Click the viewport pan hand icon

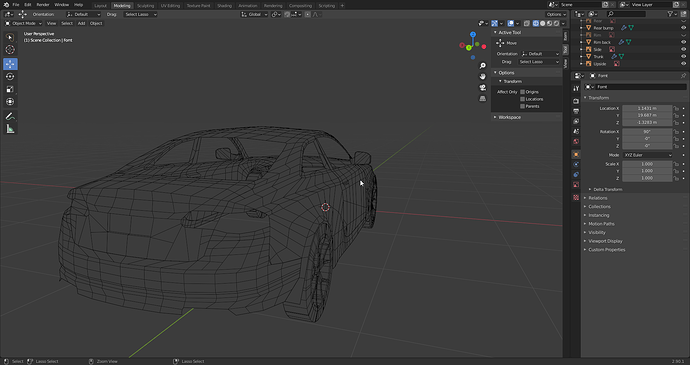[483, 77]
